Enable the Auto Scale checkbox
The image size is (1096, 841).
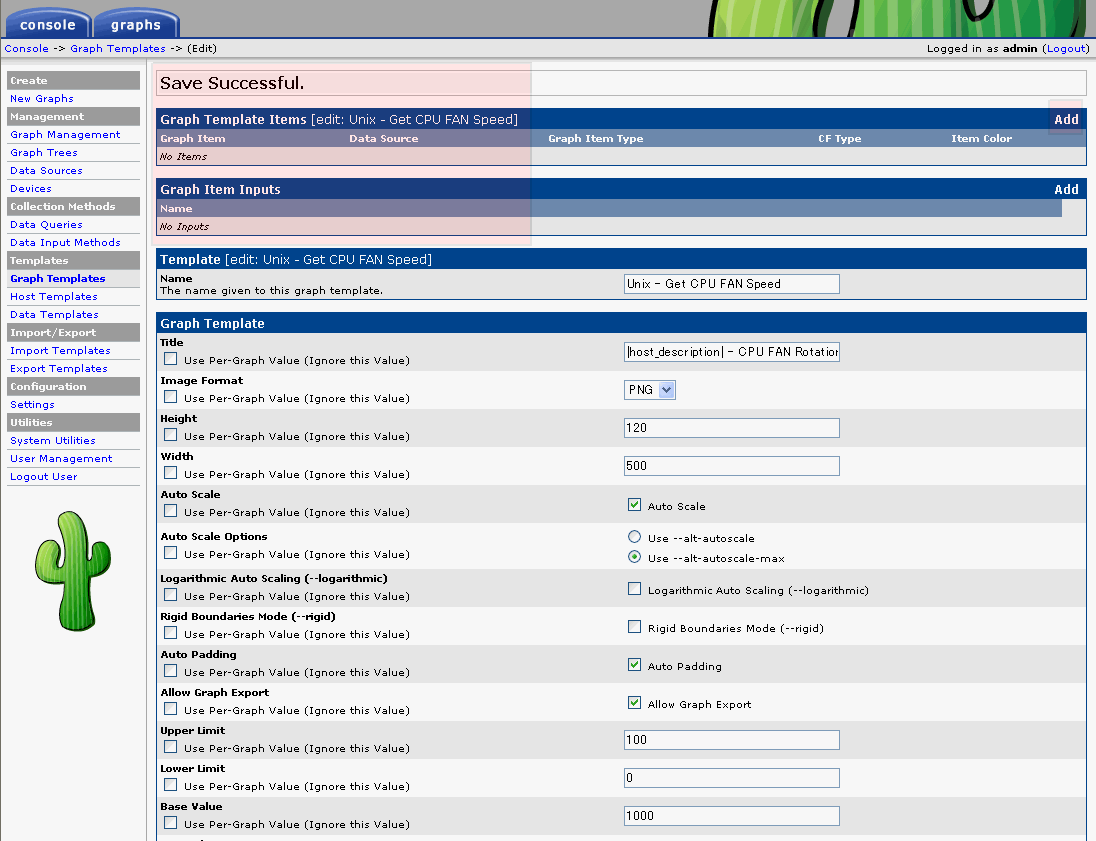pos(634,505)
